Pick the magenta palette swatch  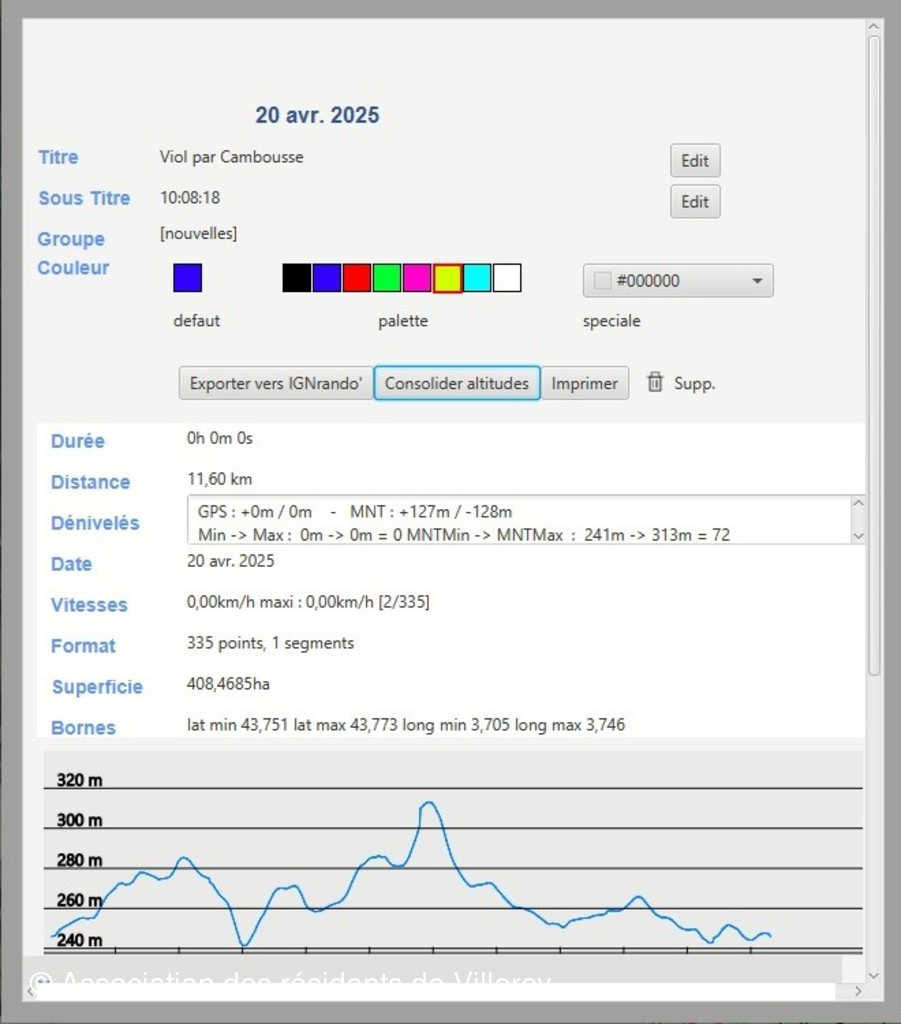click(x=417, y=278)
